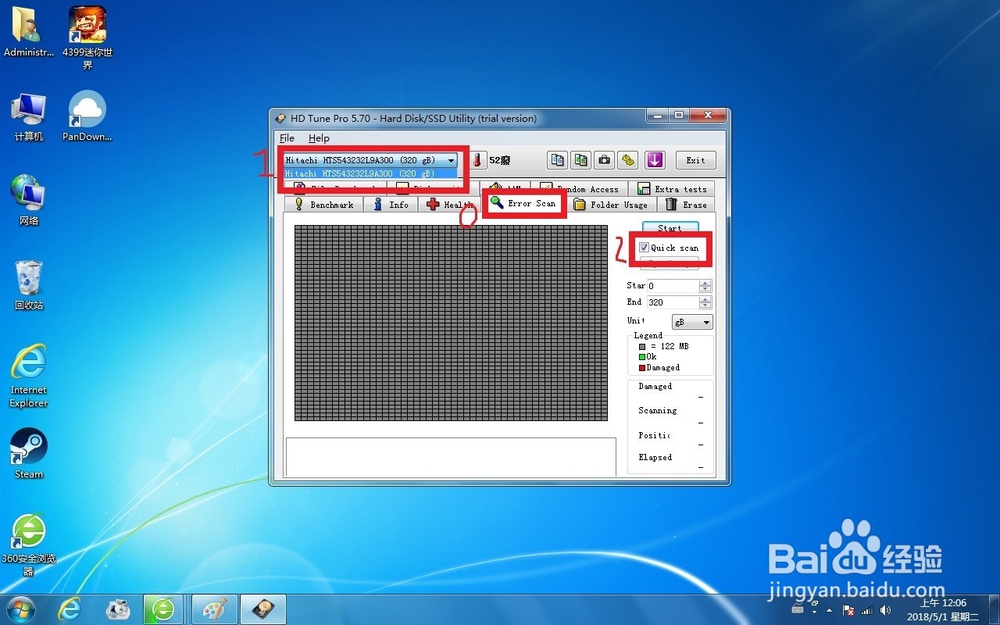This screenshot has height=625, width=1000.
Task: Switch to the Erase tab
Action: point(686,205)
